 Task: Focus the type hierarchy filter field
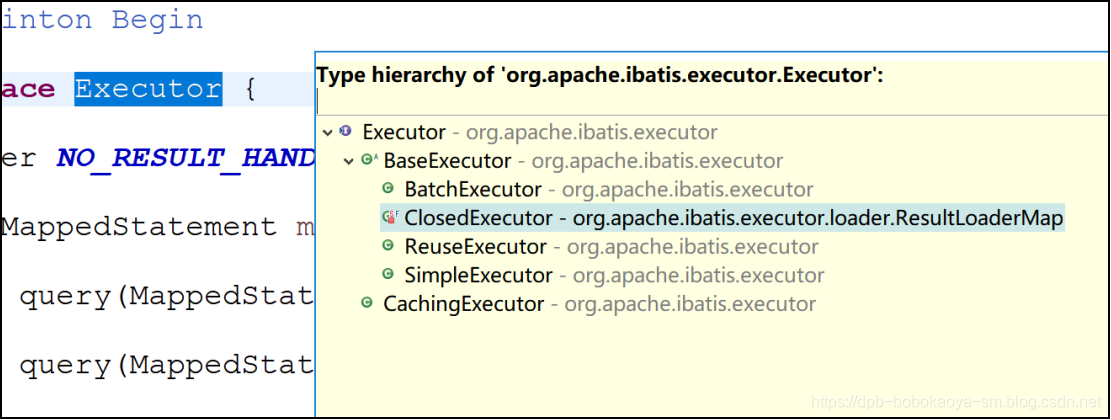pyautogui.click(x=711, y=103)
